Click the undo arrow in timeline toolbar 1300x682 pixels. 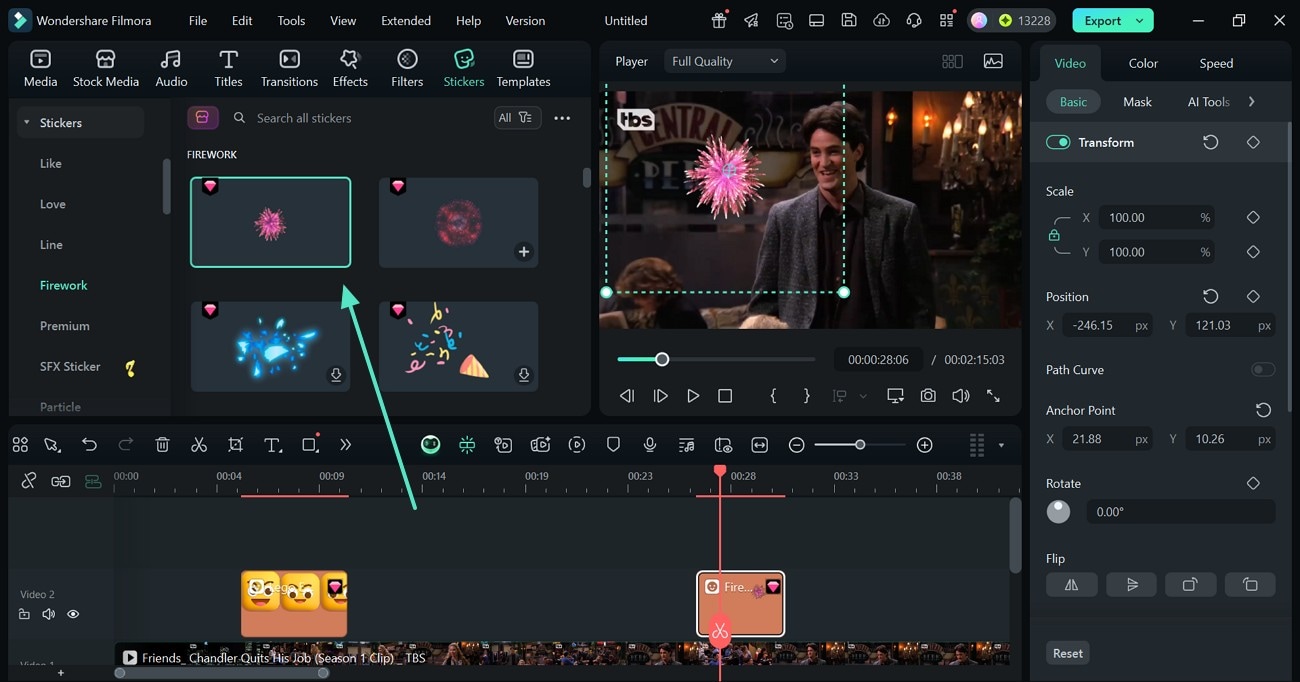(x=89, y=445)
